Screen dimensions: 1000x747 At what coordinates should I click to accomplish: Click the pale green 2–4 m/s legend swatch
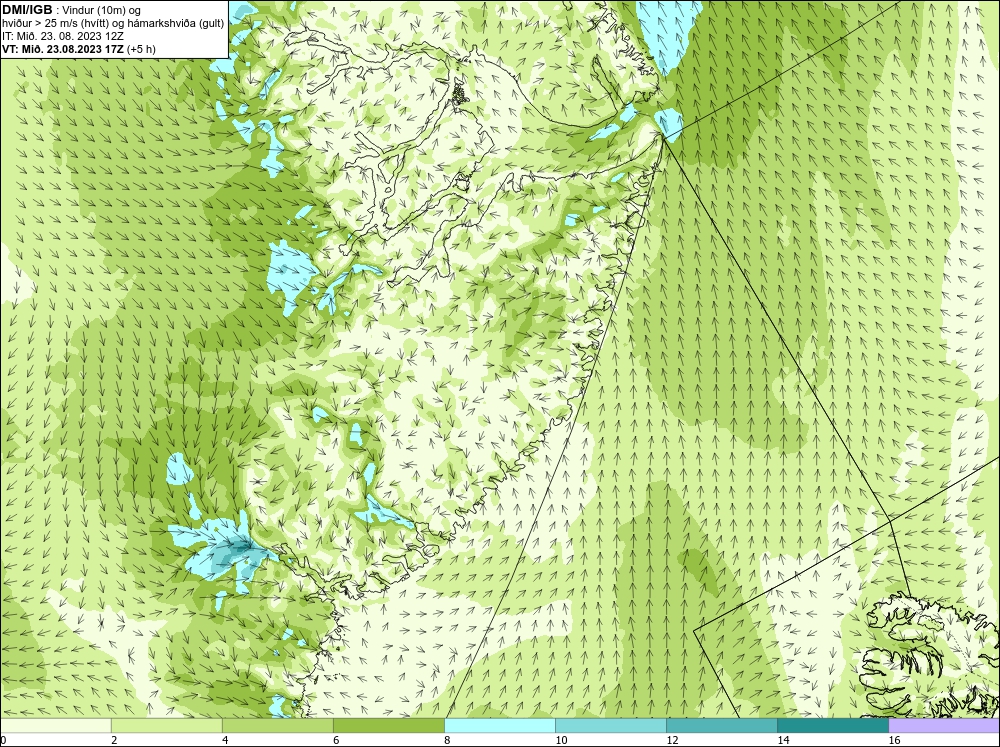[166, 726]
